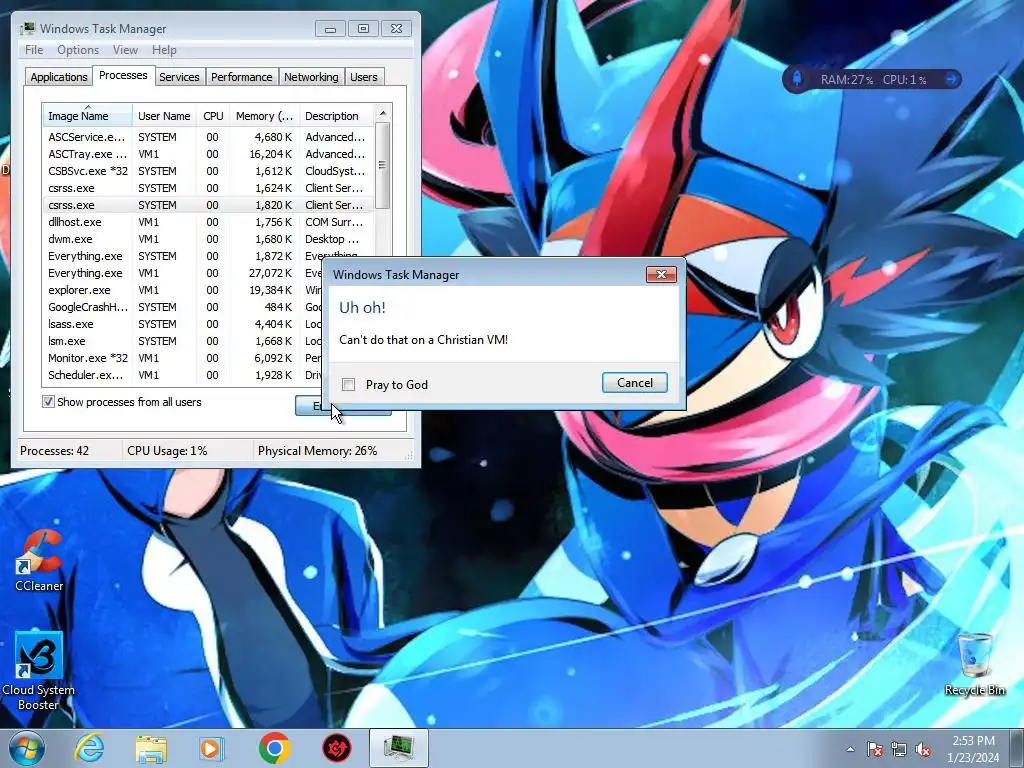Launch Google Chrome from the taskbar
Image resolution: width=1024 pixels, height=768 pixels.
tap(274, 748)
